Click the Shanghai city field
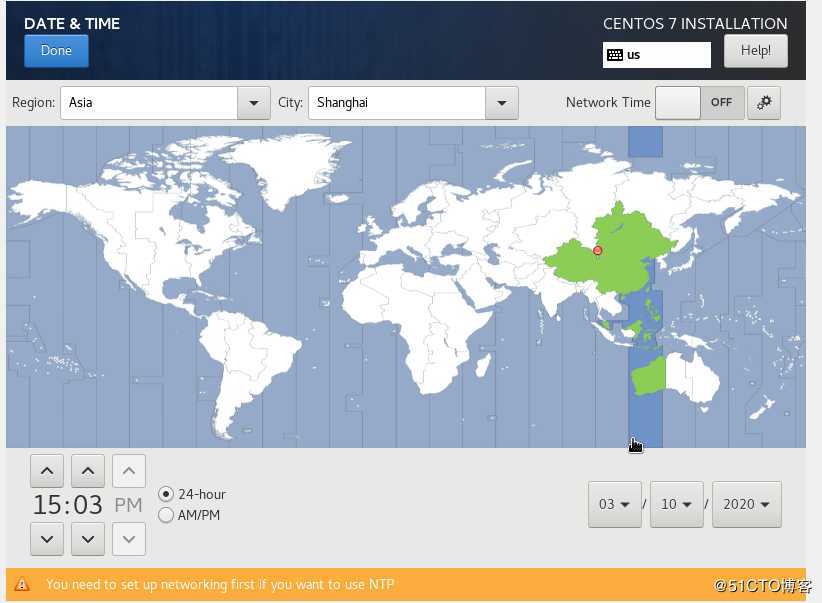The image size is (822, 603). 397,103
